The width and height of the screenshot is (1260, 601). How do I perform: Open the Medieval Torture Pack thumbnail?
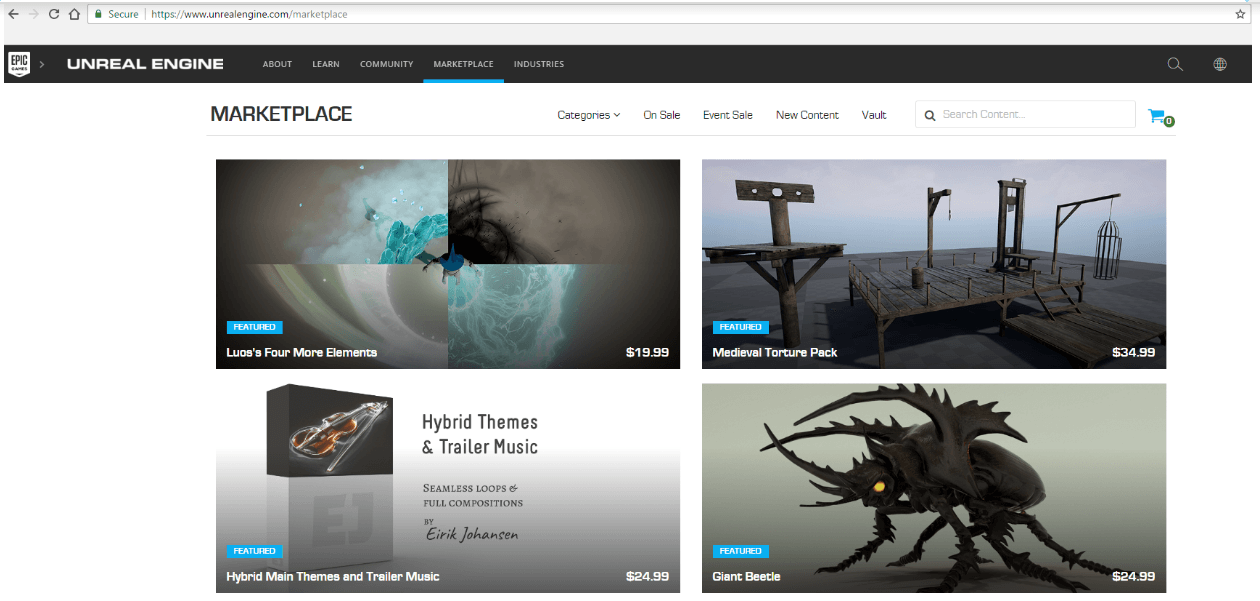coord(933,263)
